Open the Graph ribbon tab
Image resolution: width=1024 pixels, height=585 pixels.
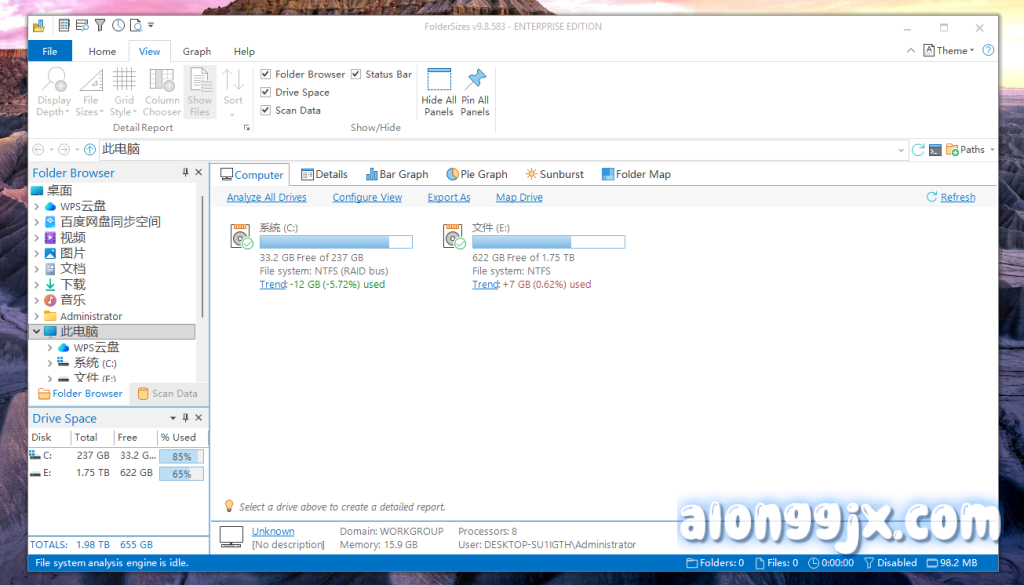[197, 51]
